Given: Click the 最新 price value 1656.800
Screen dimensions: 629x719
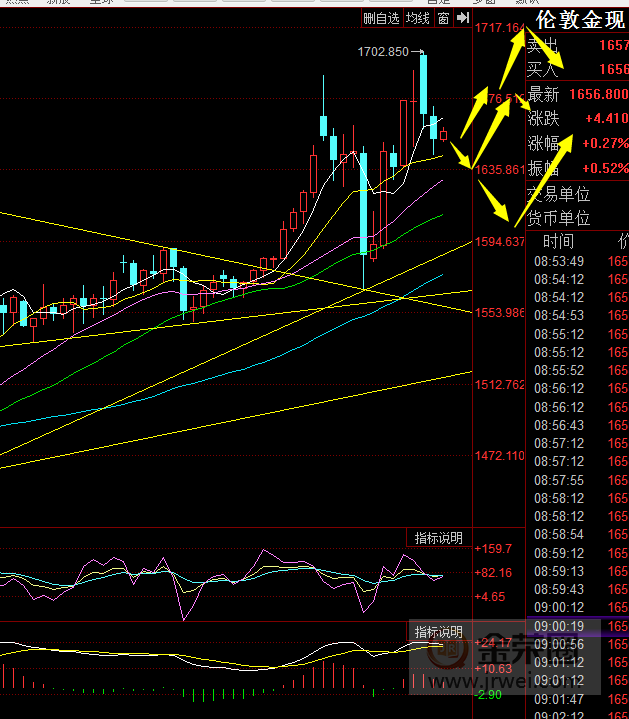Looking at the screenshot, I should pos(599,94).
